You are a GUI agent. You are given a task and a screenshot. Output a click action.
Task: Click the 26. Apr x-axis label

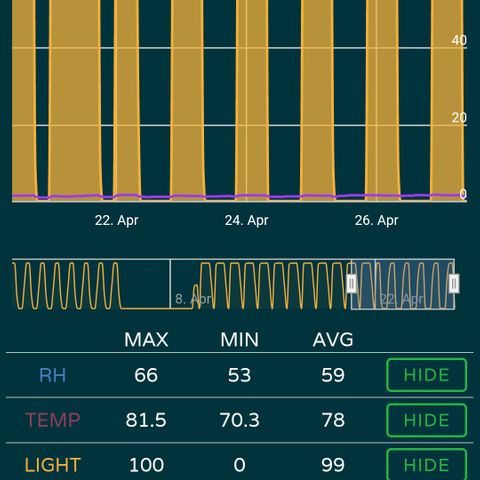click(376, 220)
